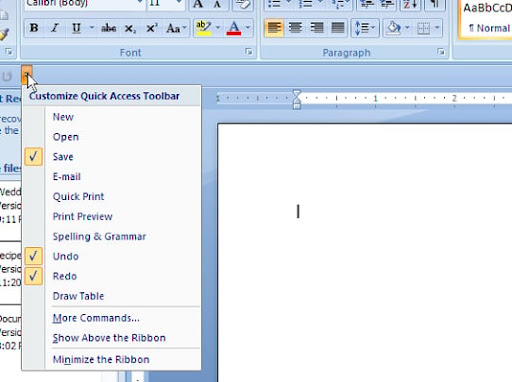This screenshot has width=512, height=382.
Task: Center the paragraph text
Action: coord(295,28)
